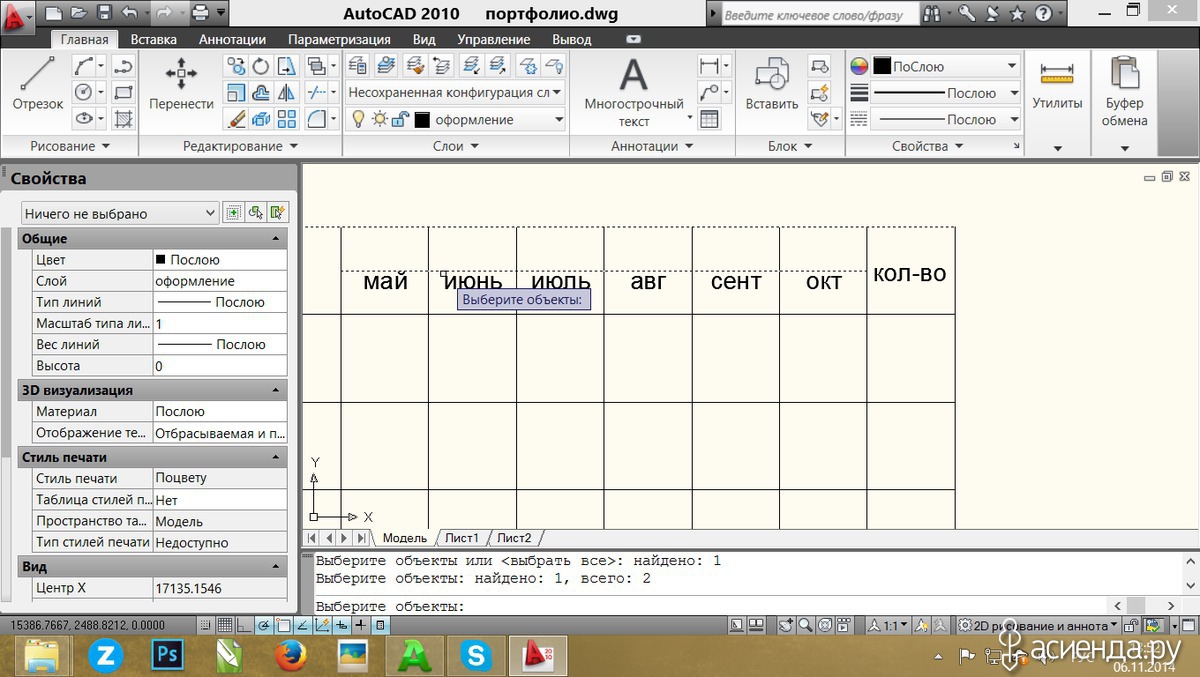The width and height of the screenshot is (1200, 677).
Task: Click the object color wheel icon
Action: [x=859, y=66]
